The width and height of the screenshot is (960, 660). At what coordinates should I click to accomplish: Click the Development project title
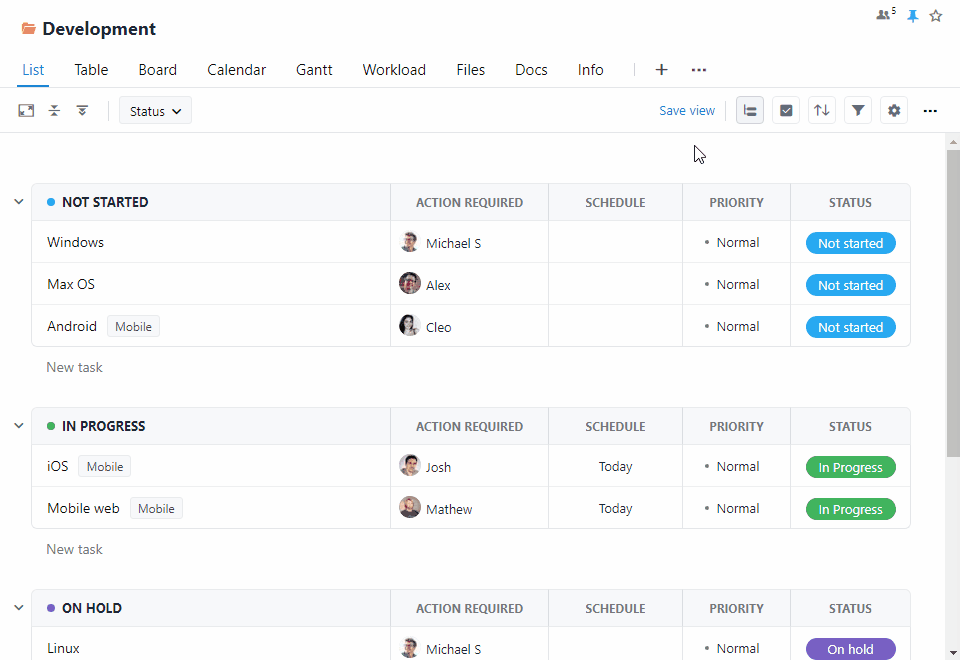tap(99, 29)
